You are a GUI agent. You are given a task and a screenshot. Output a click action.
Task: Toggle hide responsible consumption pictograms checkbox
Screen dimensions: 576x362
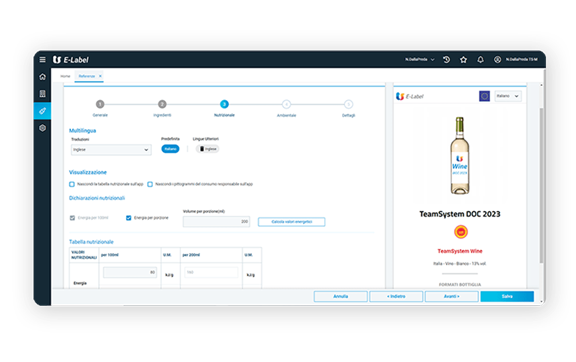click(x=150, y=184)
